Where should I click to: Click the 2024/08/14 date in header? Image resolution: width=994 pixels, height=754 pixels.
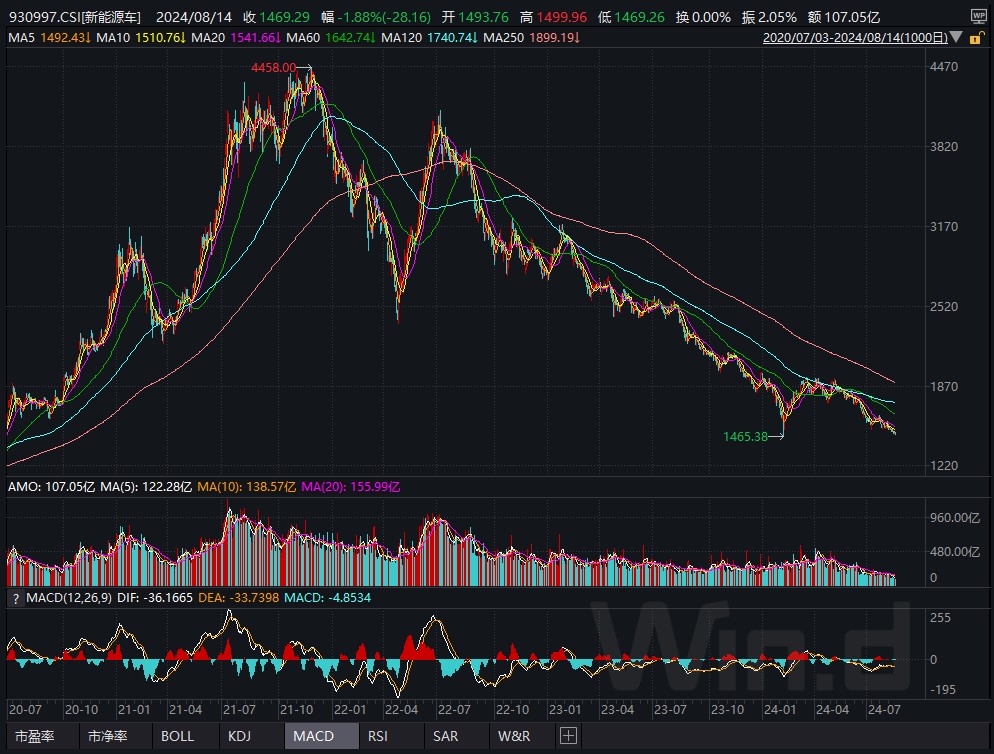194,17
